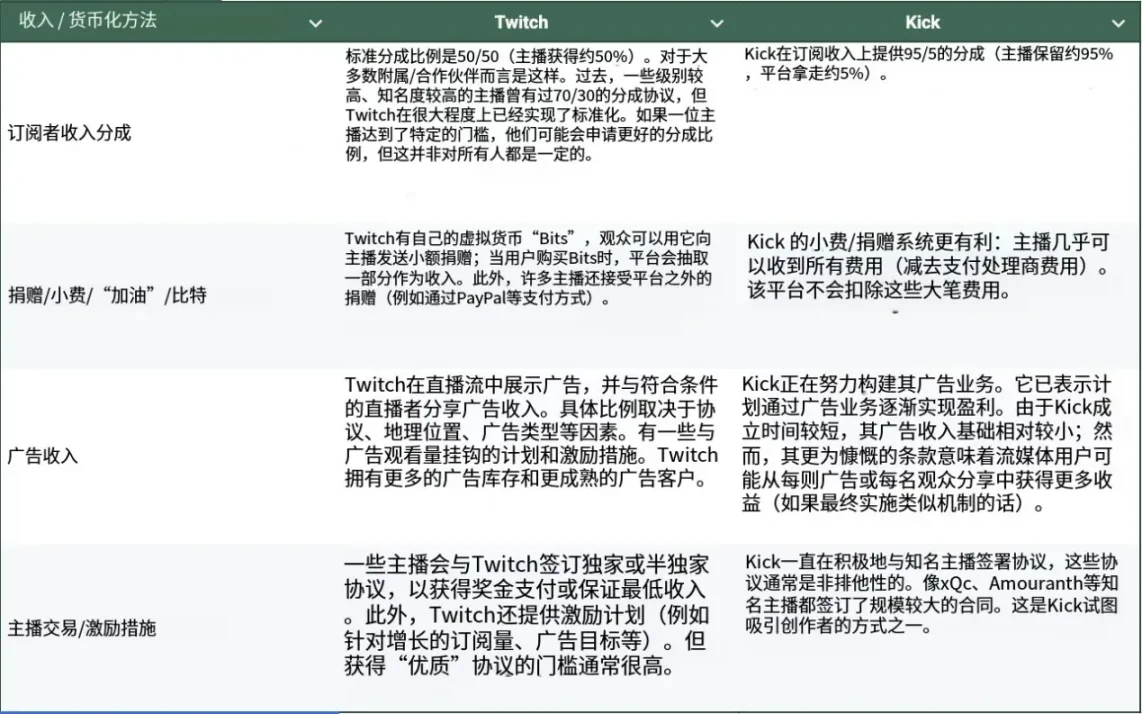The image size is (1142, 714).
Task: Click the Kick column header text
Action: click(x=922, y=22)
